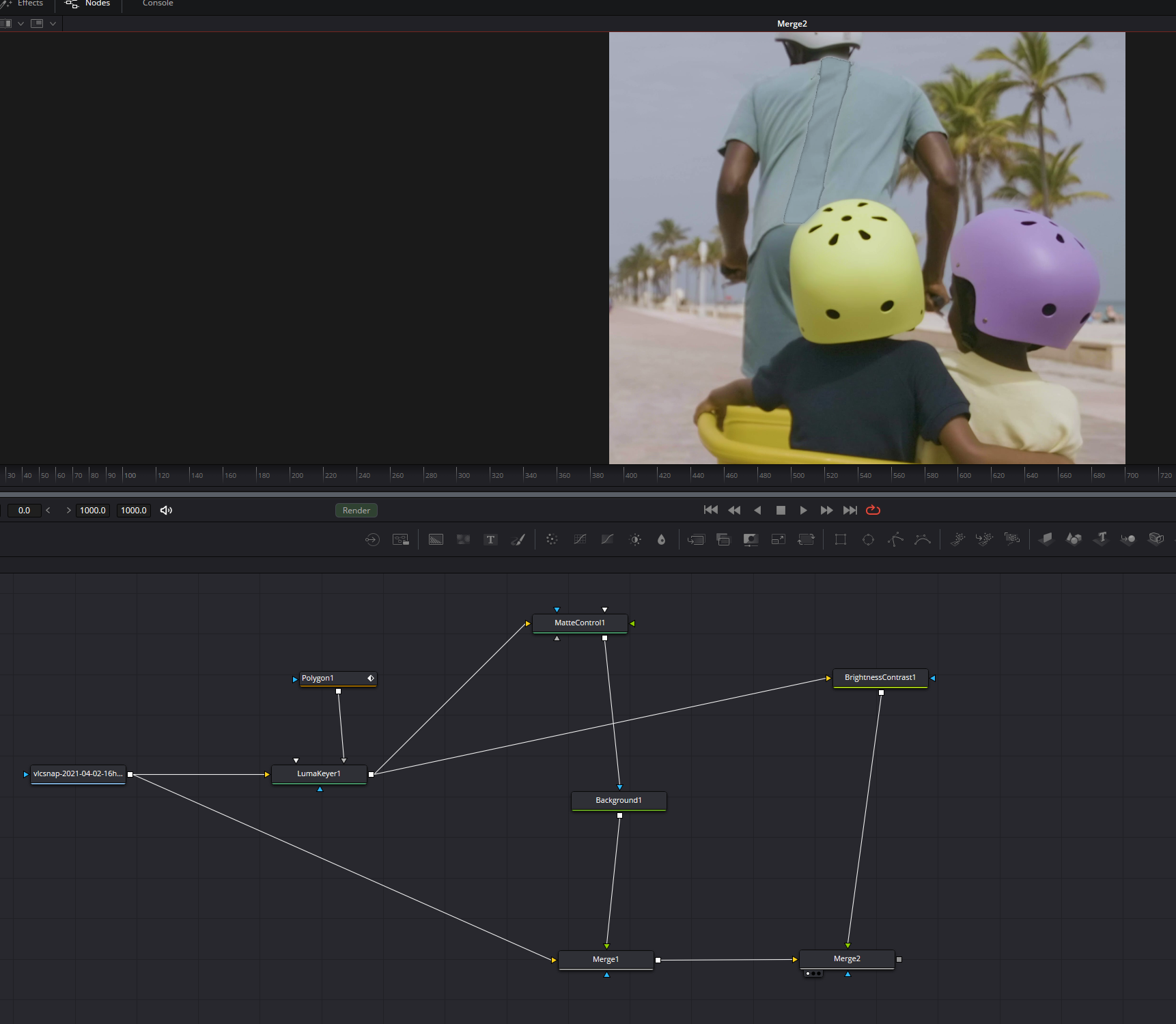The height and width of the screenshot is (1024, 1176).
Task: Toggle Merge2 viewer indicator dots
Action: 813,973
